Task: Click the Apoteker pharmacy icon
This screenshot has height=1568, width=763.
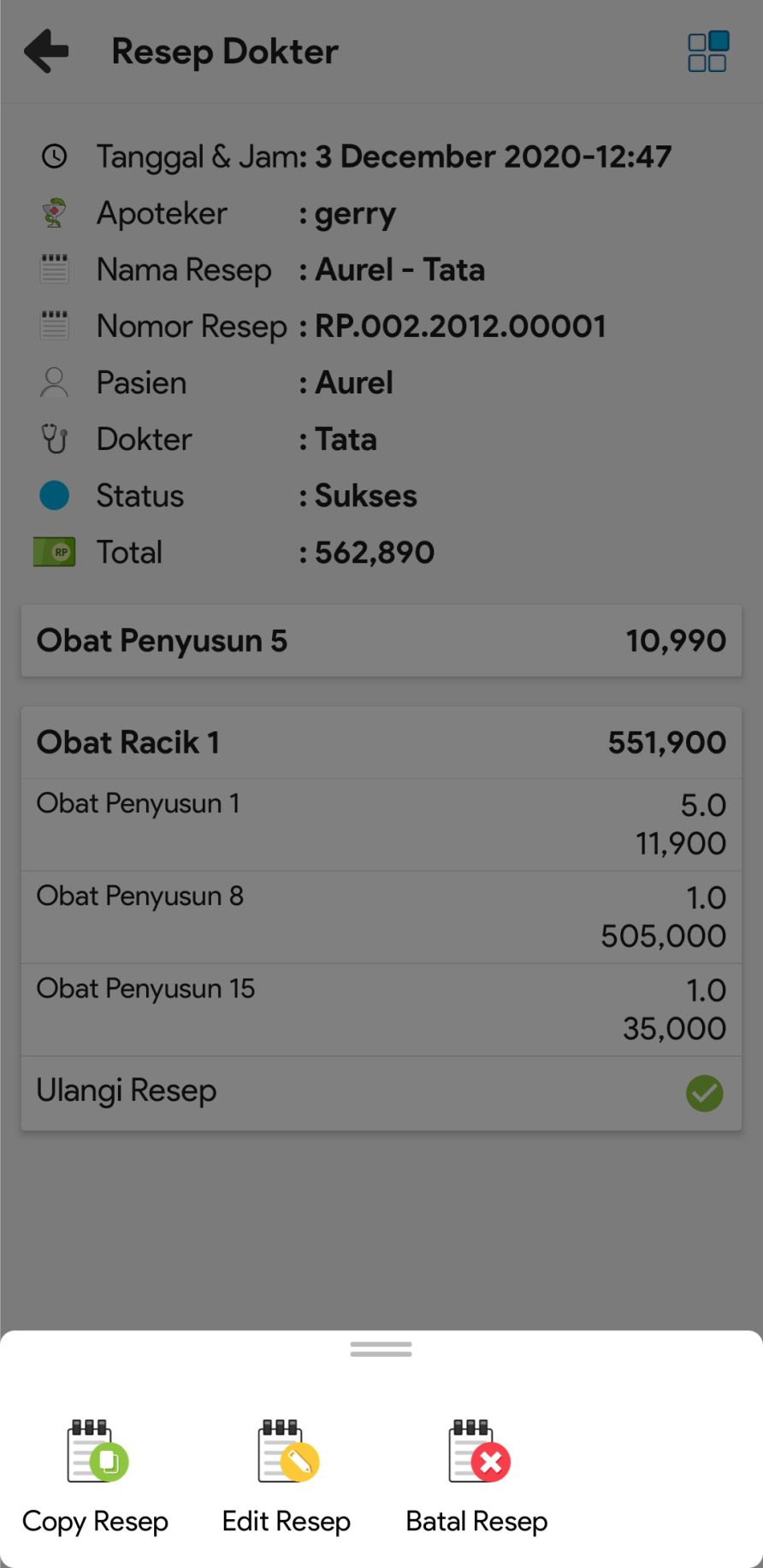Action: (55, 213)
